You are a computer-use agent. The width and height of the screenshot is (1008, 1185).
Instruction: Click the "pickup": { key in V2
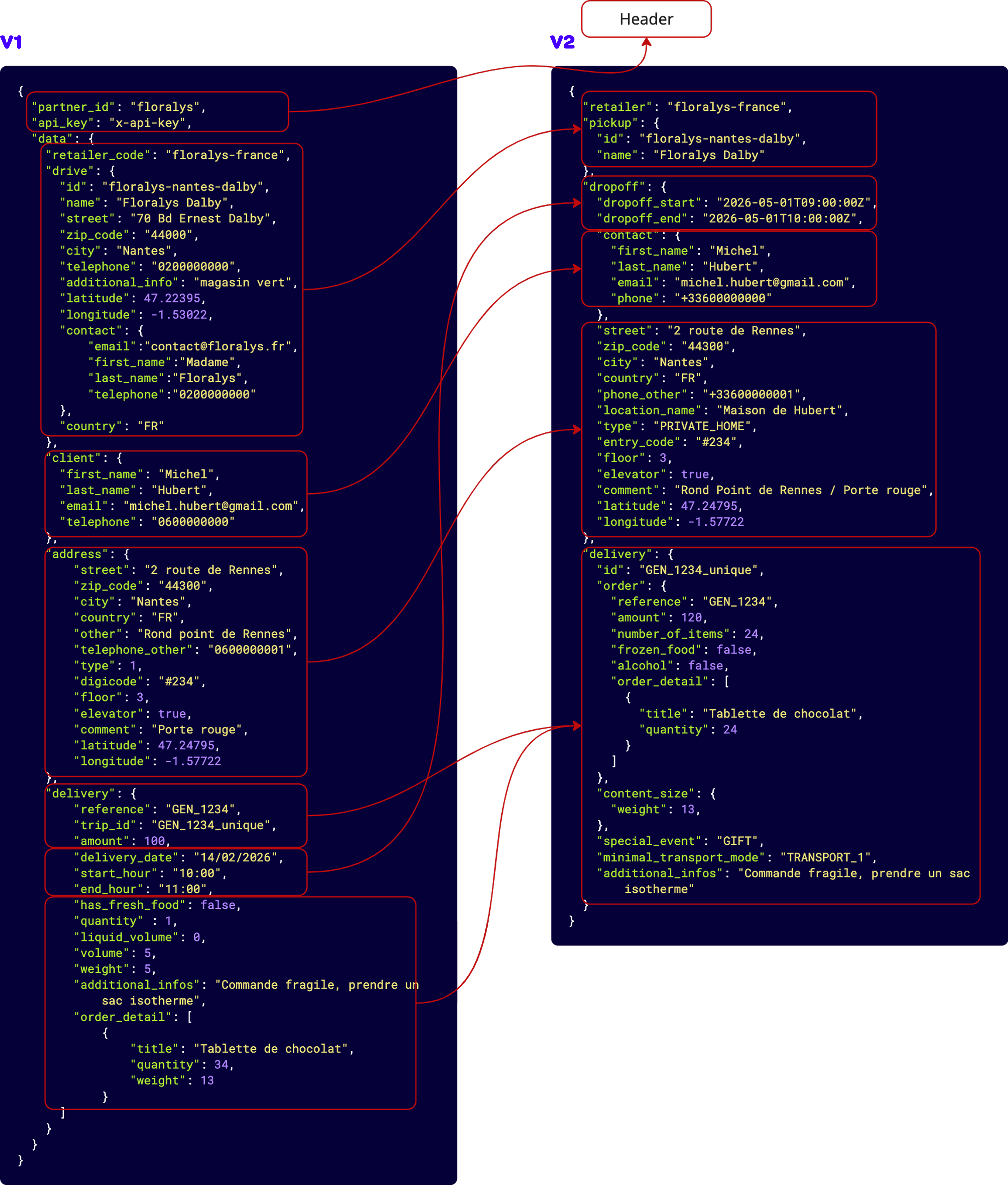tap(621, 123)
